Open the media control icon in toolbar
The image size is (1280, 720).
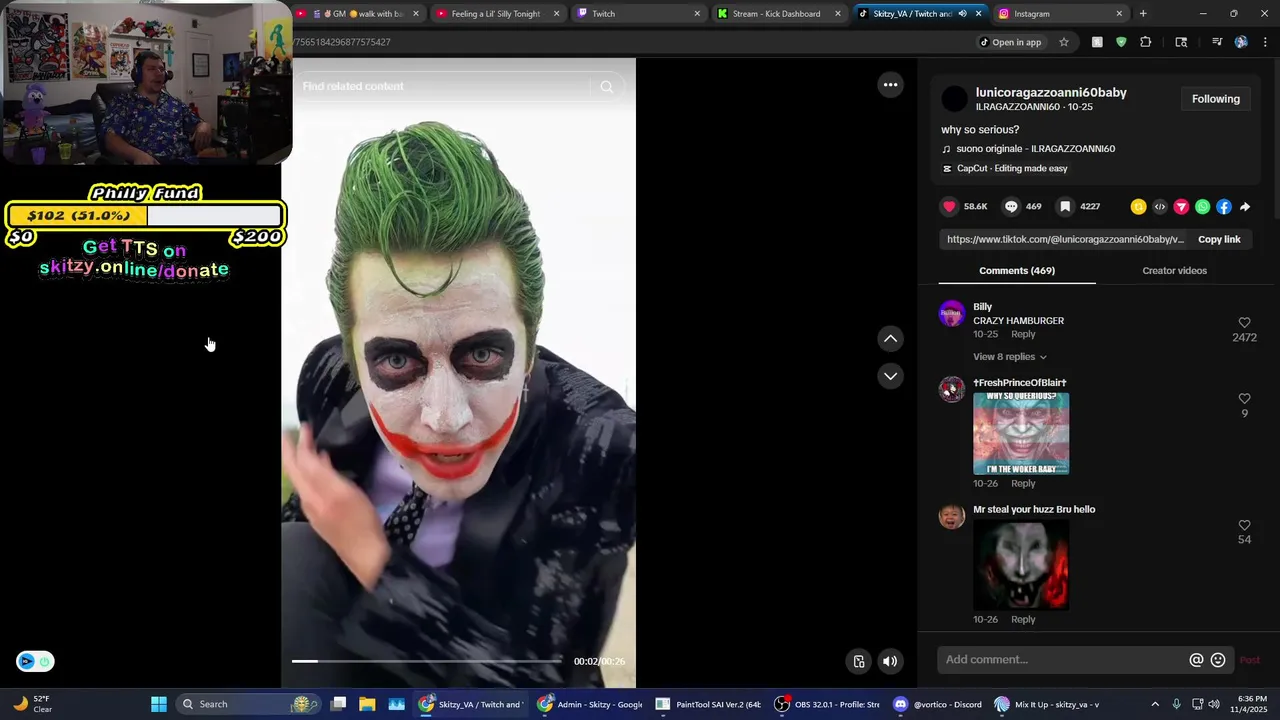(1217, 42)
